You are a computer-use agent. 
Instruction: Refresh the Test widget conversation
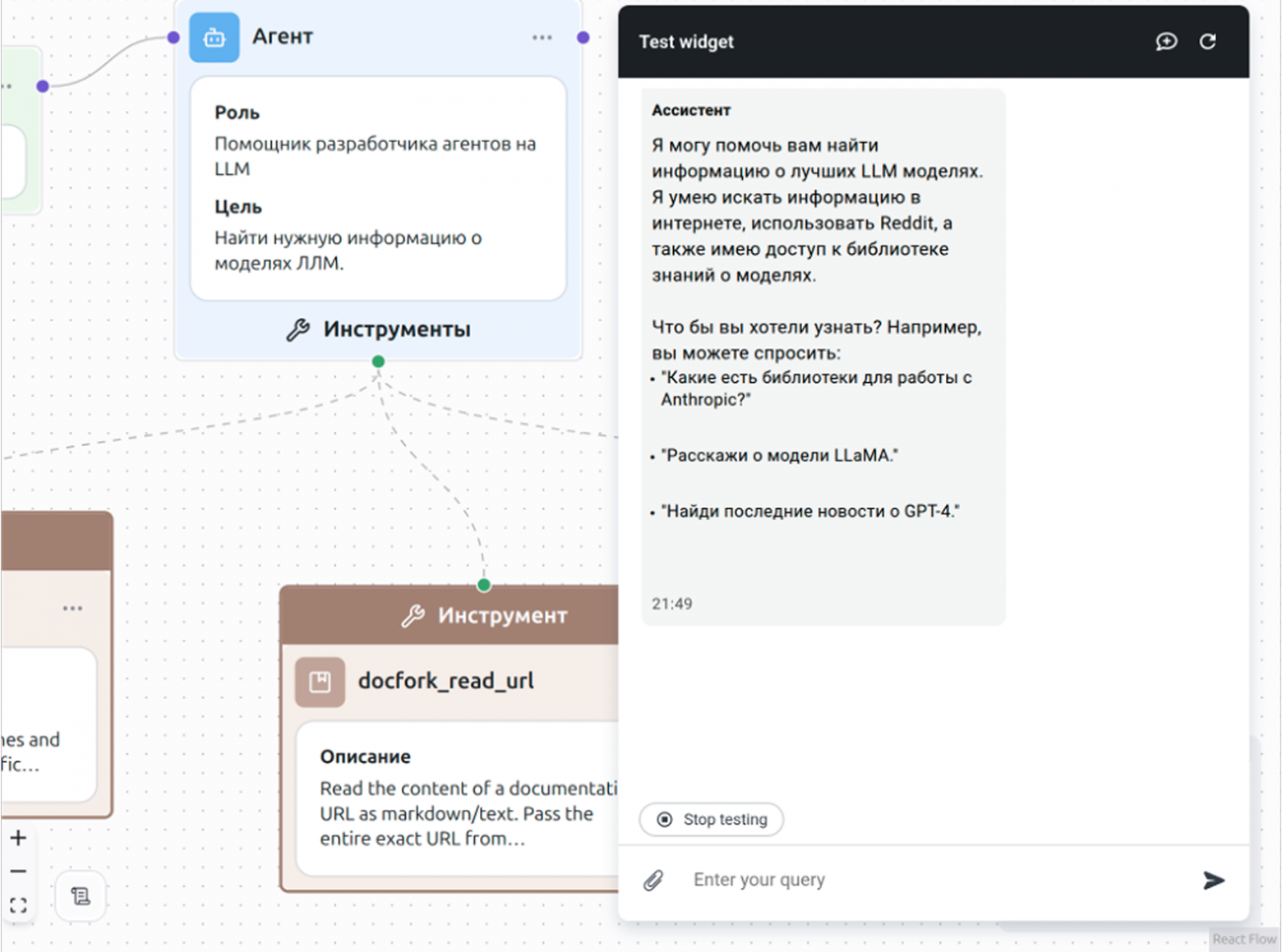(1208, 41)
